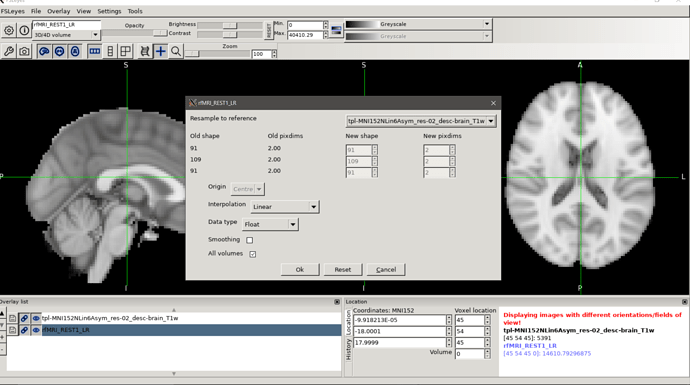Open the Data type Float dropdown
690x385 pixels.
pos(270,224)
